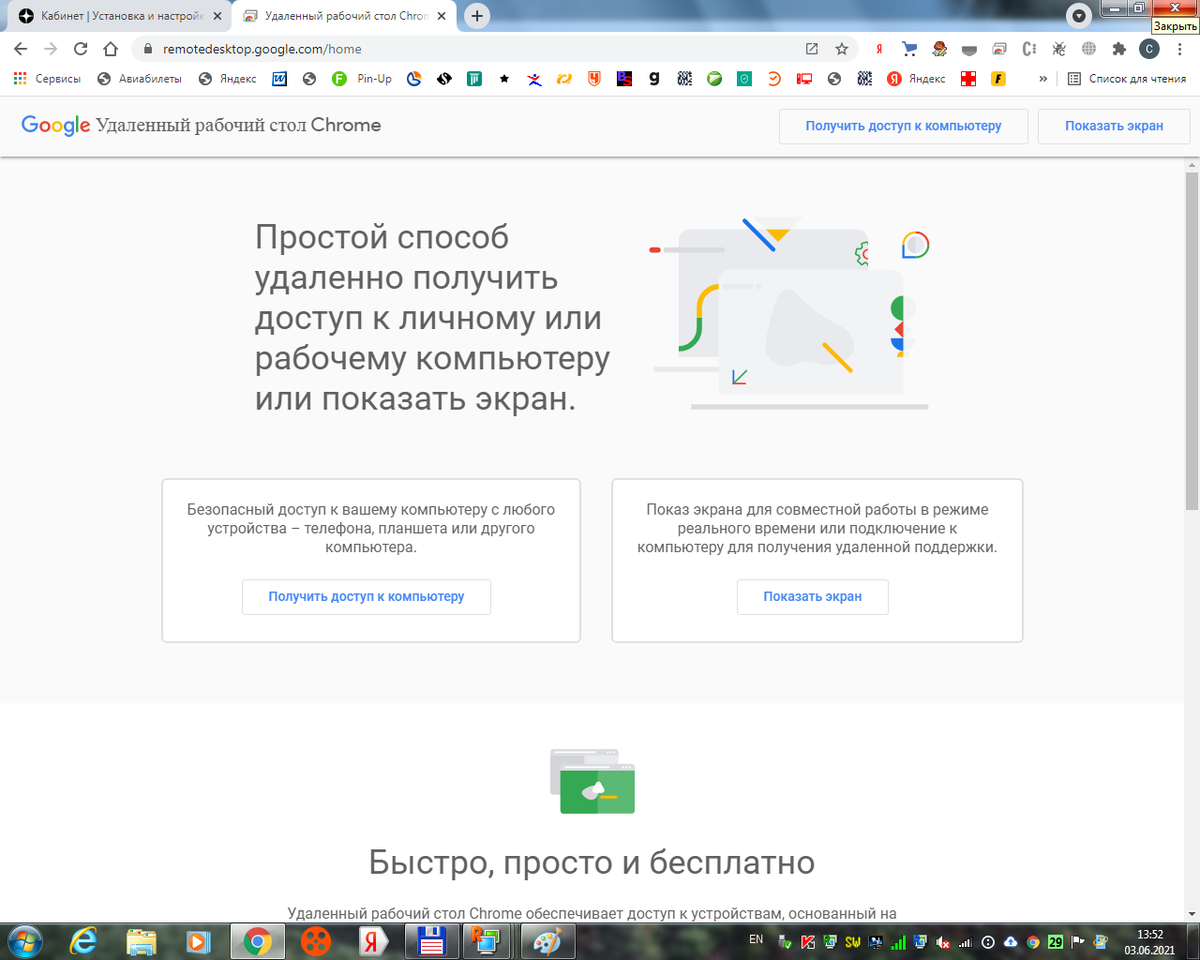Open the floppy disk taskbar app

click(431, 941)
